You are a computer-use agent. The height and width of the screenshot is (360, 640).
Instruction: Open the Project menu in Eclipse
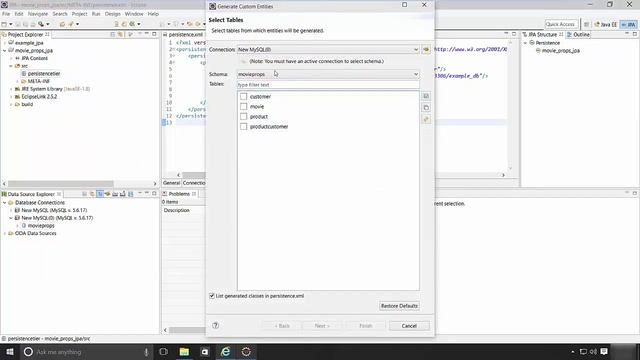pos(80,14)
